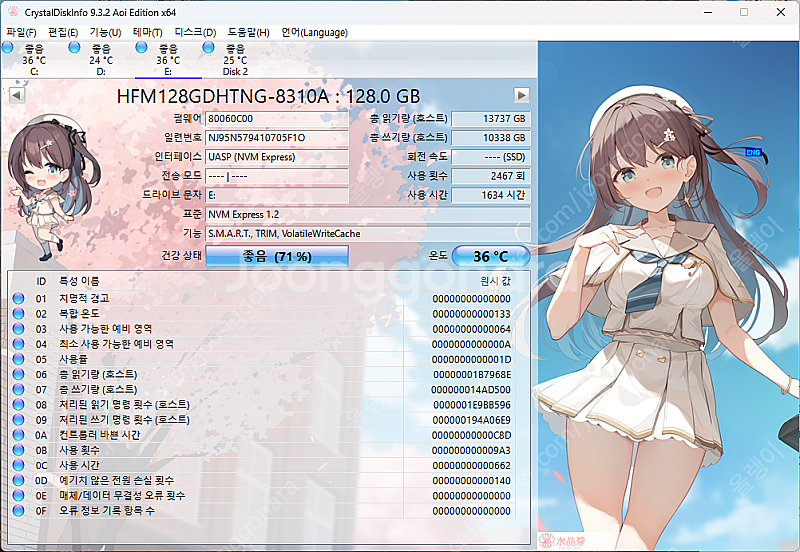Click the standard field NVM Express 1.2
The image size is (800, 552).
coord(368,214)
